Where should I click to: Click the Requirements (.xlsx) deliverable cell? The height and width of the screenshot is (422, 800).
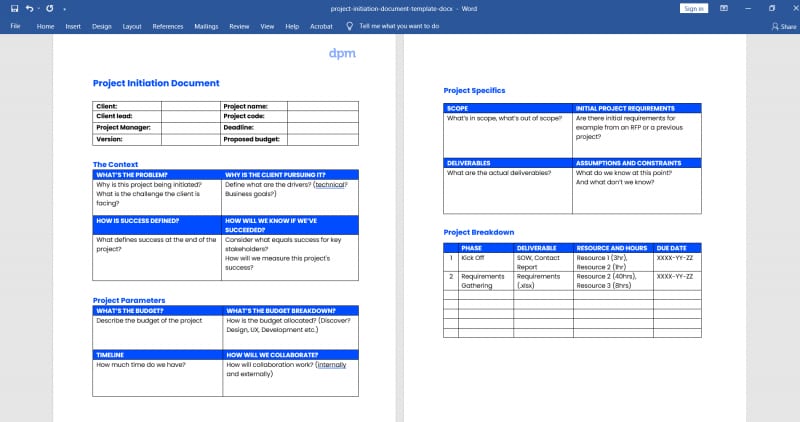tap(543, 281)
